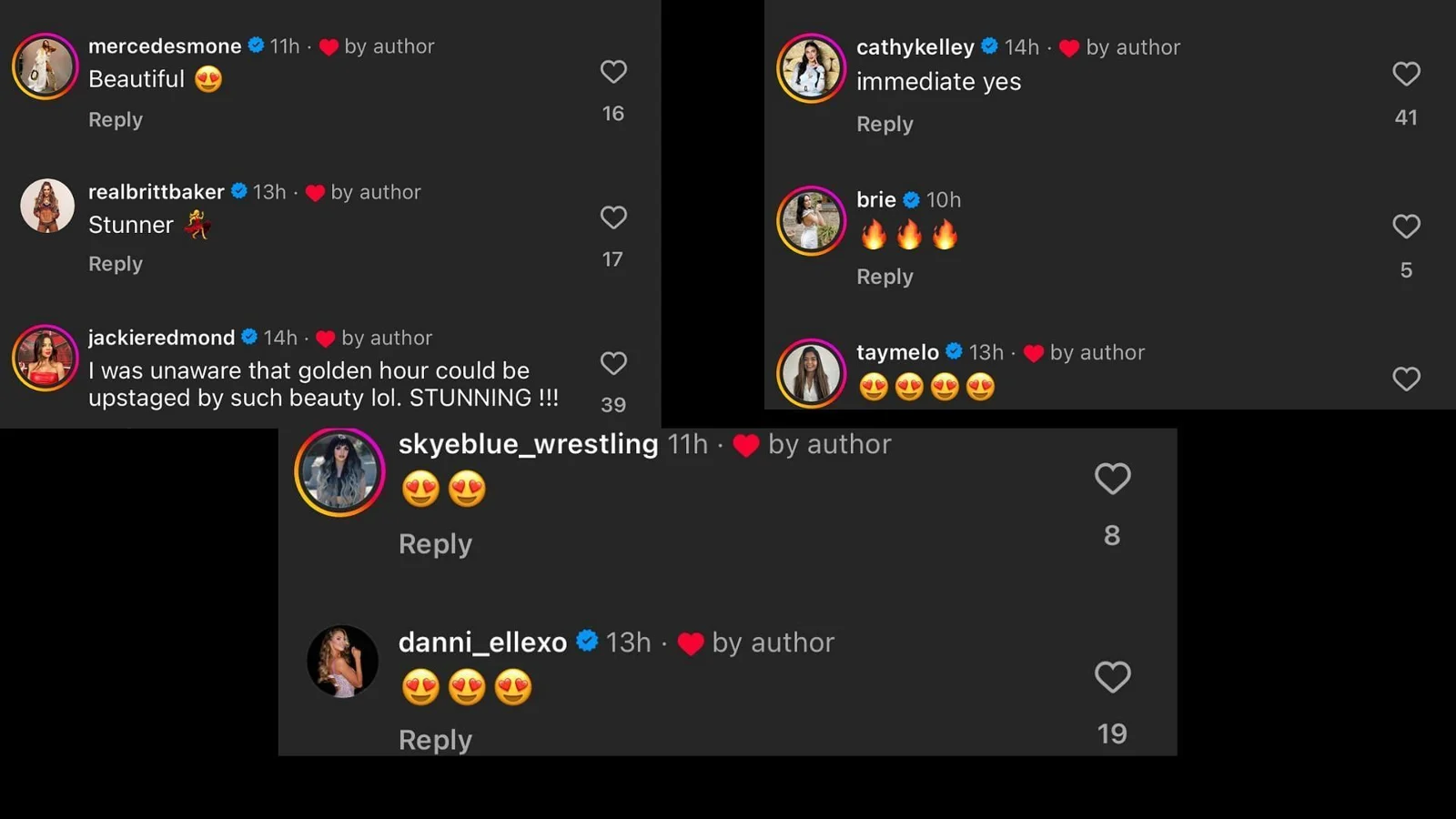Like skyeblue_wrestling's comment

[1112, 479]
